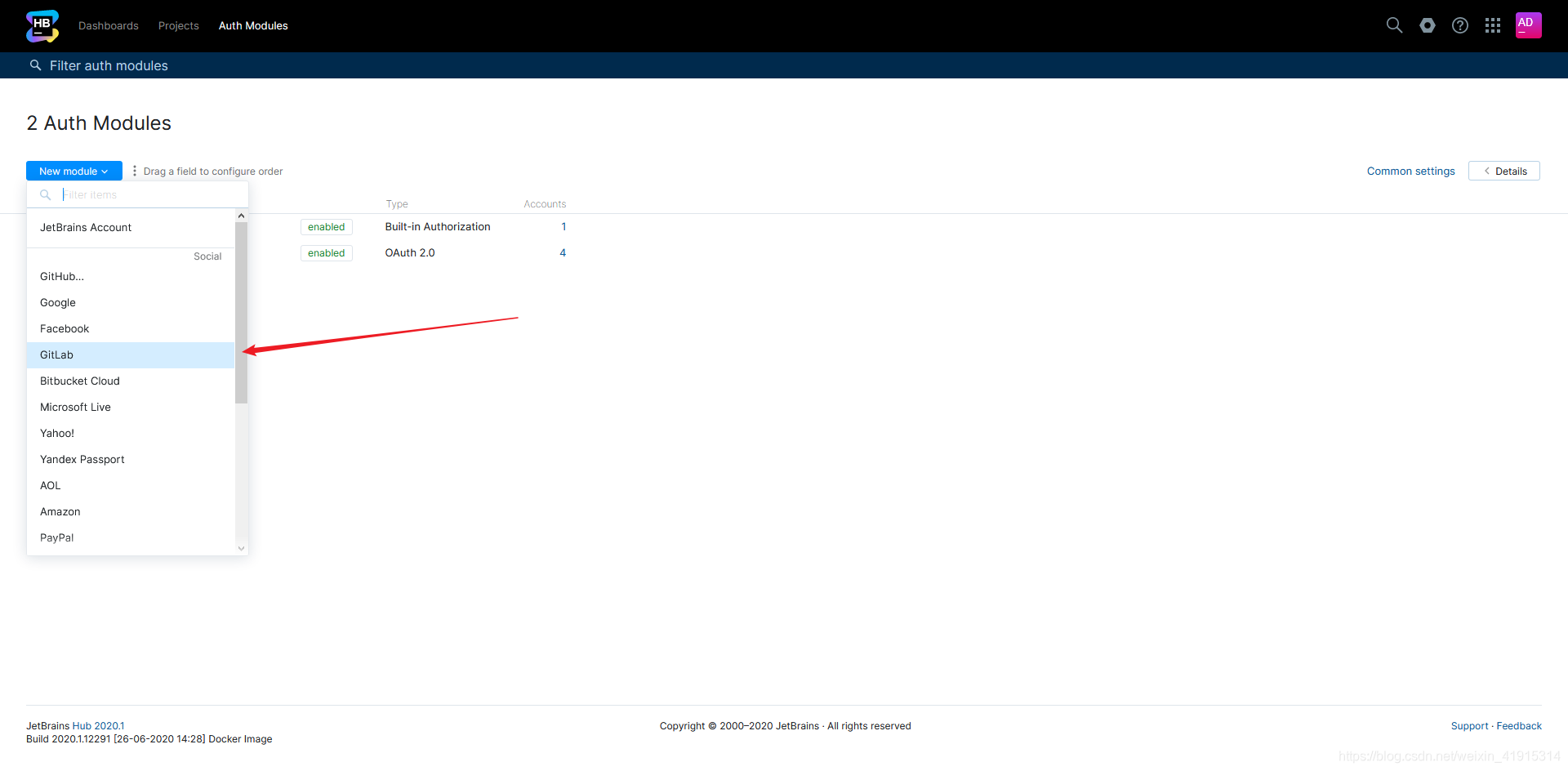Open the help question mark icon

click(1459, 25)
